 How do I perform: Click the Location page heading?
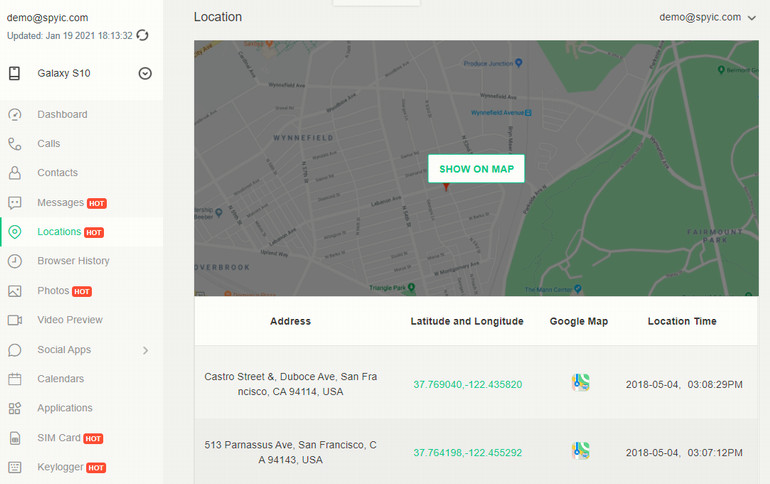tap(218, 17)
